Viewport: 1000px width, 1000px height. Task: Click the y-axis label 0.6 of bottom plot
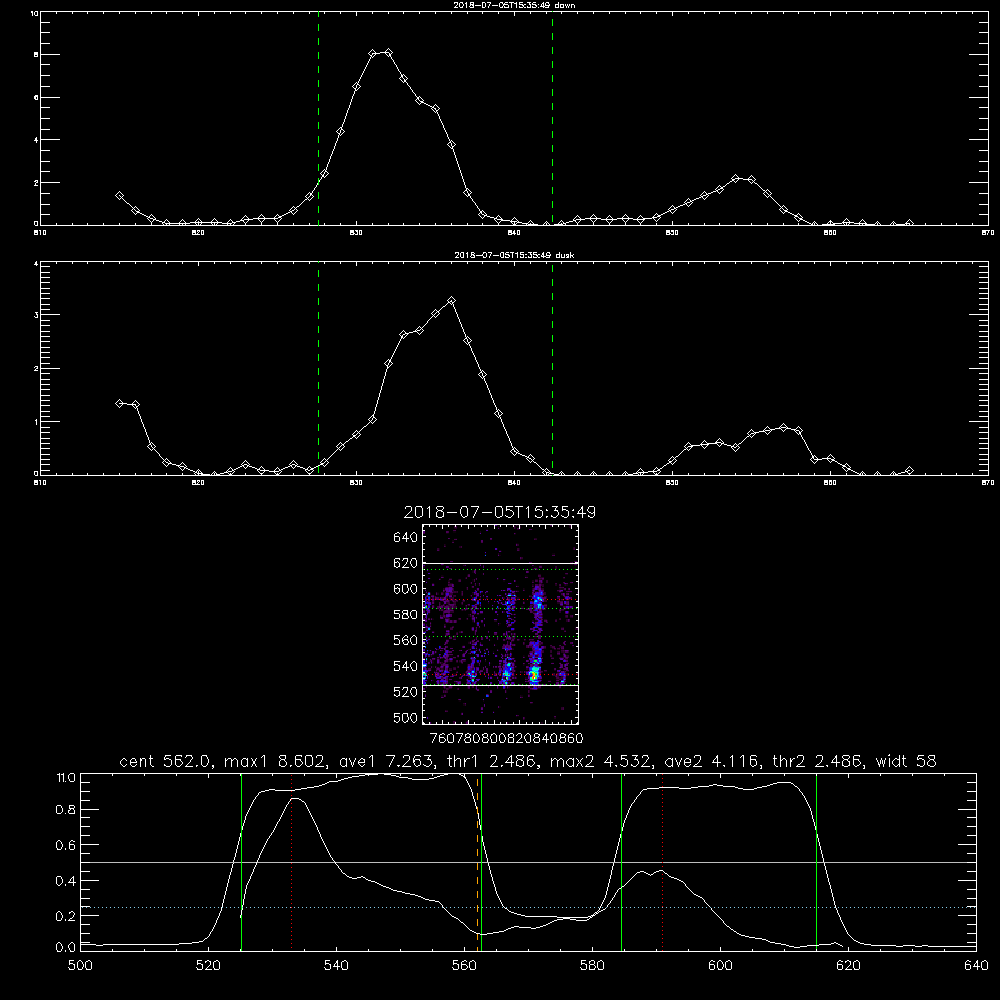[65, 845]
